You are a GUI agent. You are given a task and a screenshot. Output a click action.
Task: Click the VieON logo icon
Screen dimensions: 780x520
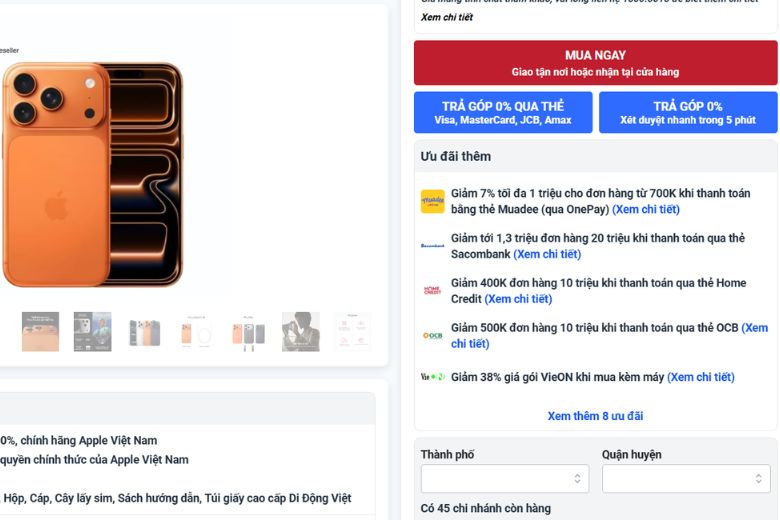(432, 377)
